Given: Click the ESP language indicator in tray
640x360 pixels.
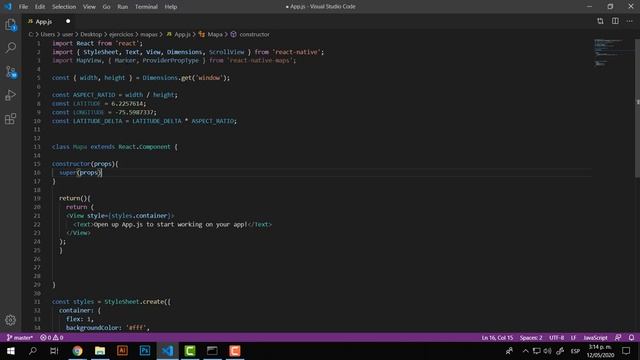Looking at the screenshot, I should point(575,351).
